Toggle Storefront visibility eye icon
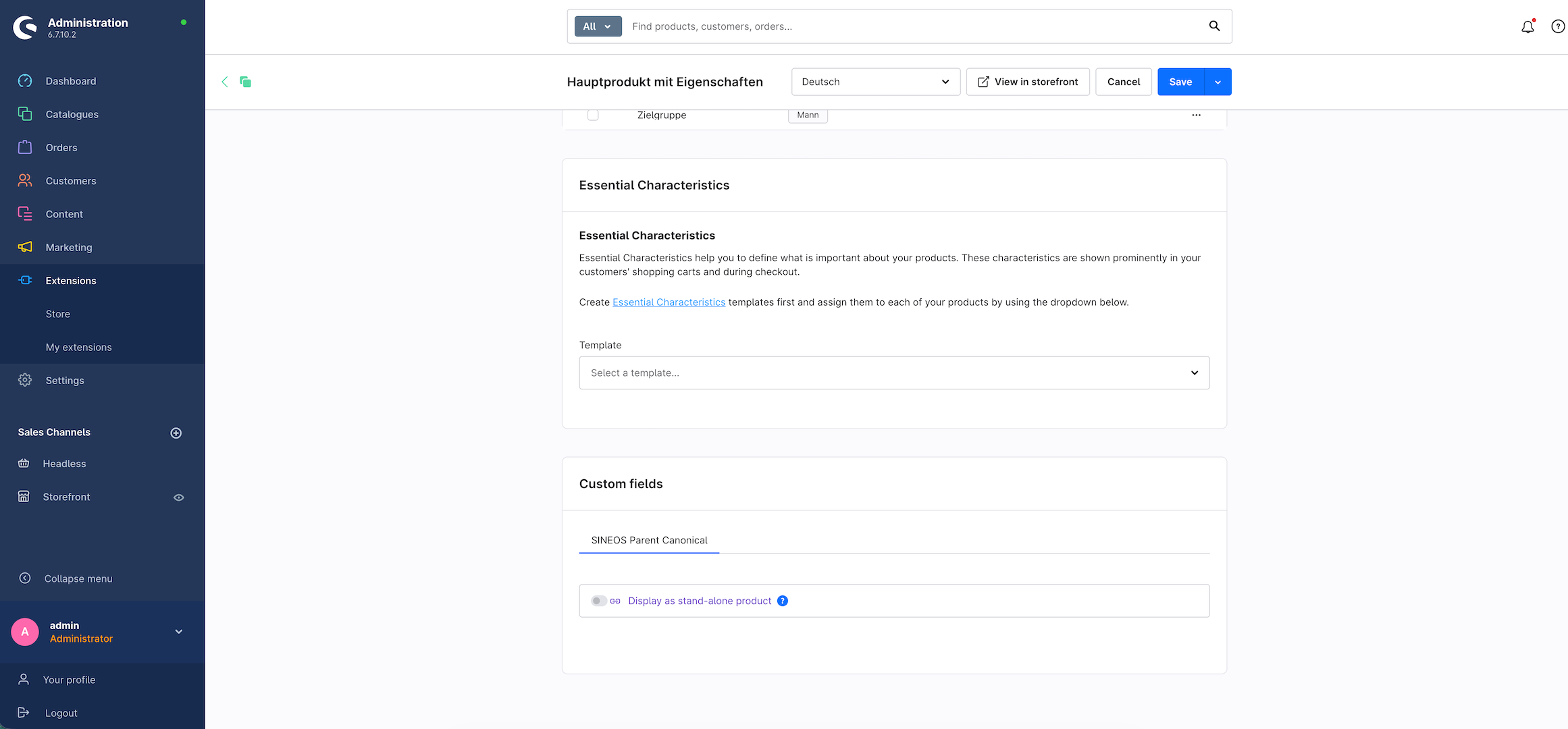 pos(179,497)
